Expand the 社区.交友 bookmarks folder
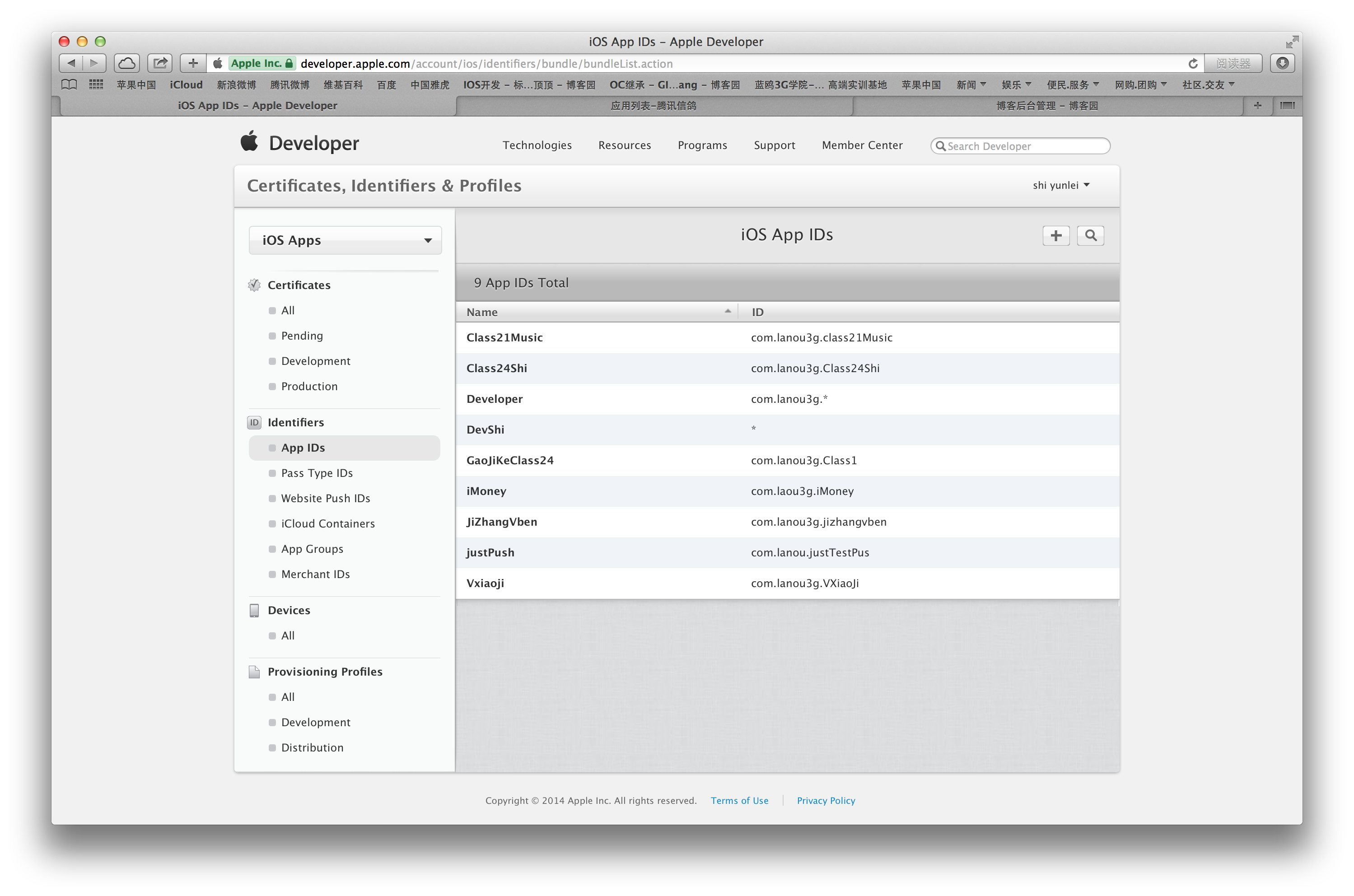1354x896 pixels. click(x=1208, y=84)
